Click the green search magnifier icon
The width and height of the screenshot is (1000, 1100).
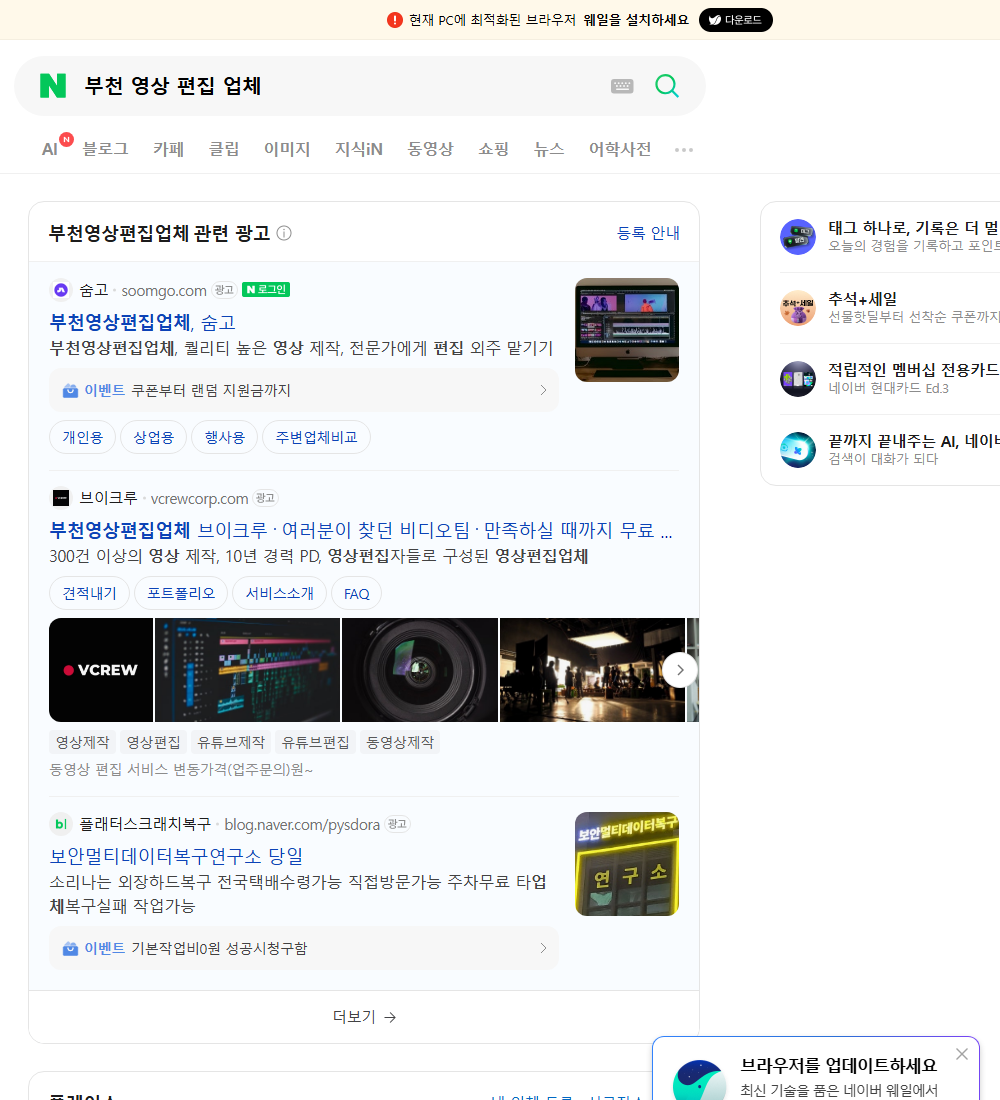(667, 86)
